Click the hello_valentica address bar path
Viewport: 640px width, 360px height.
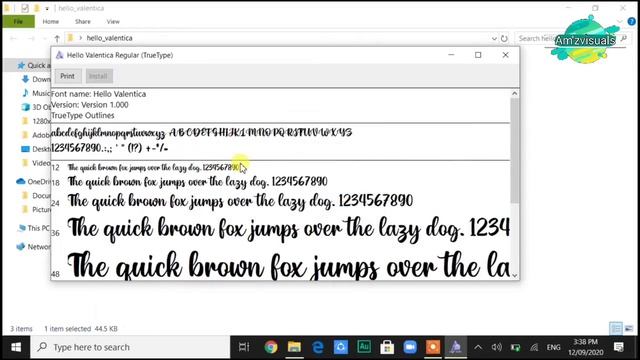[x=109, y=38]
